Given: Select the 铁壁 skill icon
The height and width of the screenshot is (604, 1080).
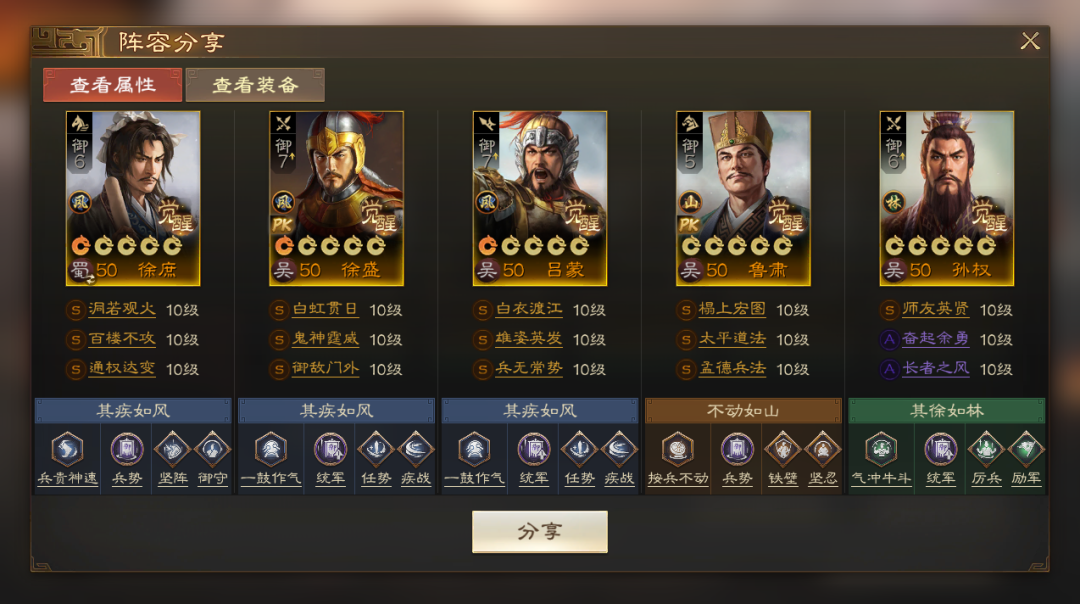Looking at the screenshot, I should tap(782, 450).
